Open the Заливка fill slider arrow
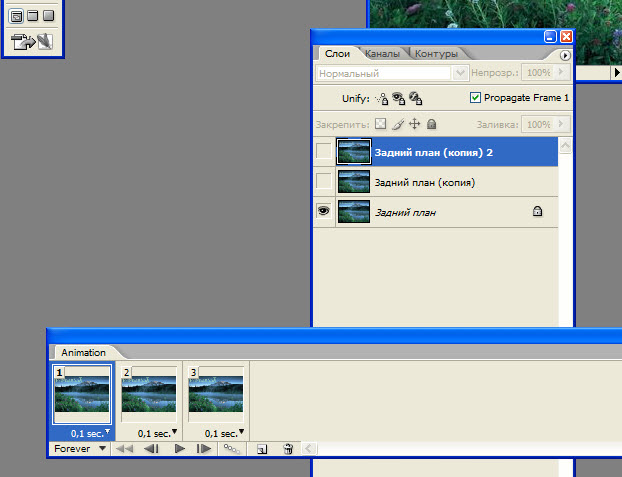622x477 pixels. tap(561, 124)
